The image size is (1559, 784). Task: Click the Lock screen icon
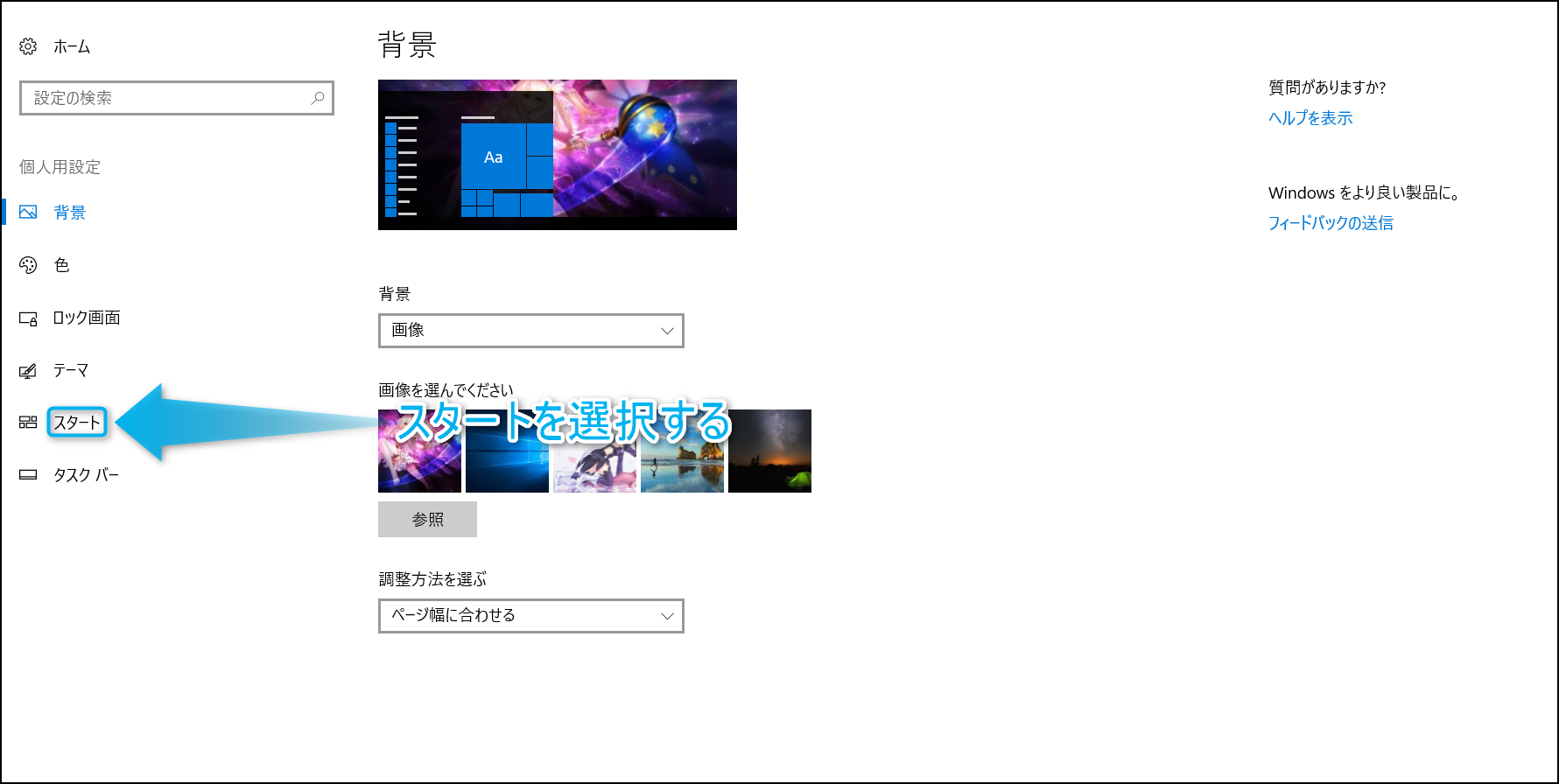tap(28, 318)
